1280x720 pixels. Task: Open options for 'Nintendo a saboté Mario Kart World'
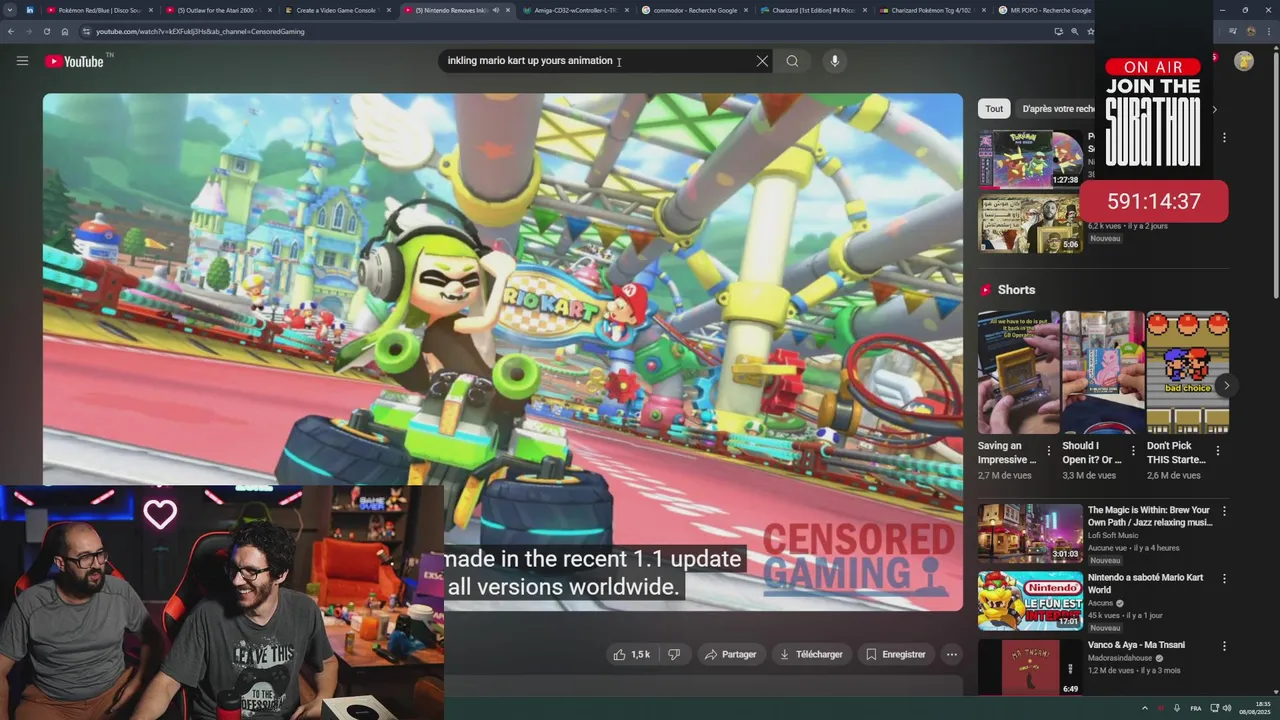click(1224, 578)
